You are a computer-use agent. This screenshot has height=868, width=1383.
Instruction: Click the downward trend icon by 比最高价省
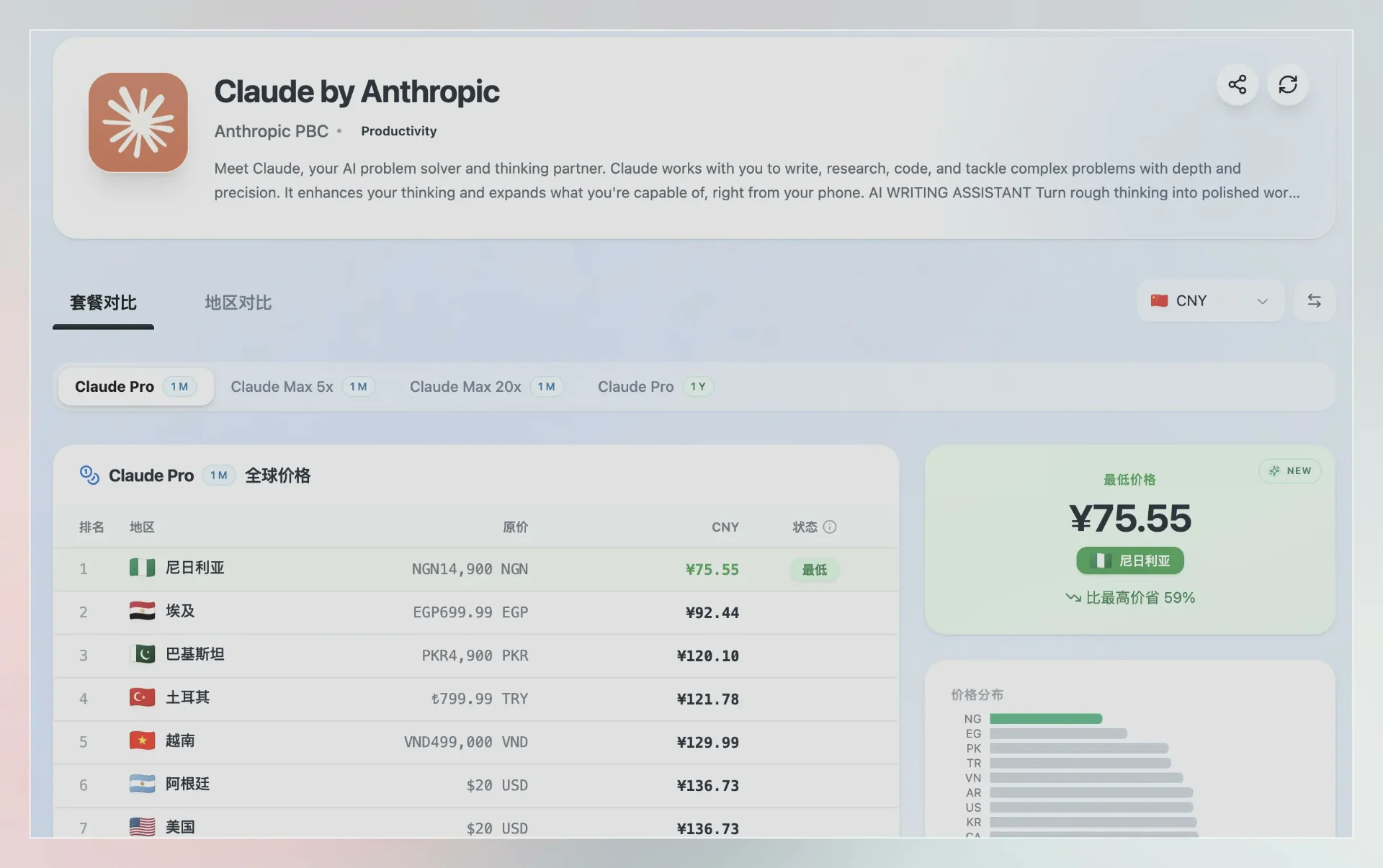1073,598
